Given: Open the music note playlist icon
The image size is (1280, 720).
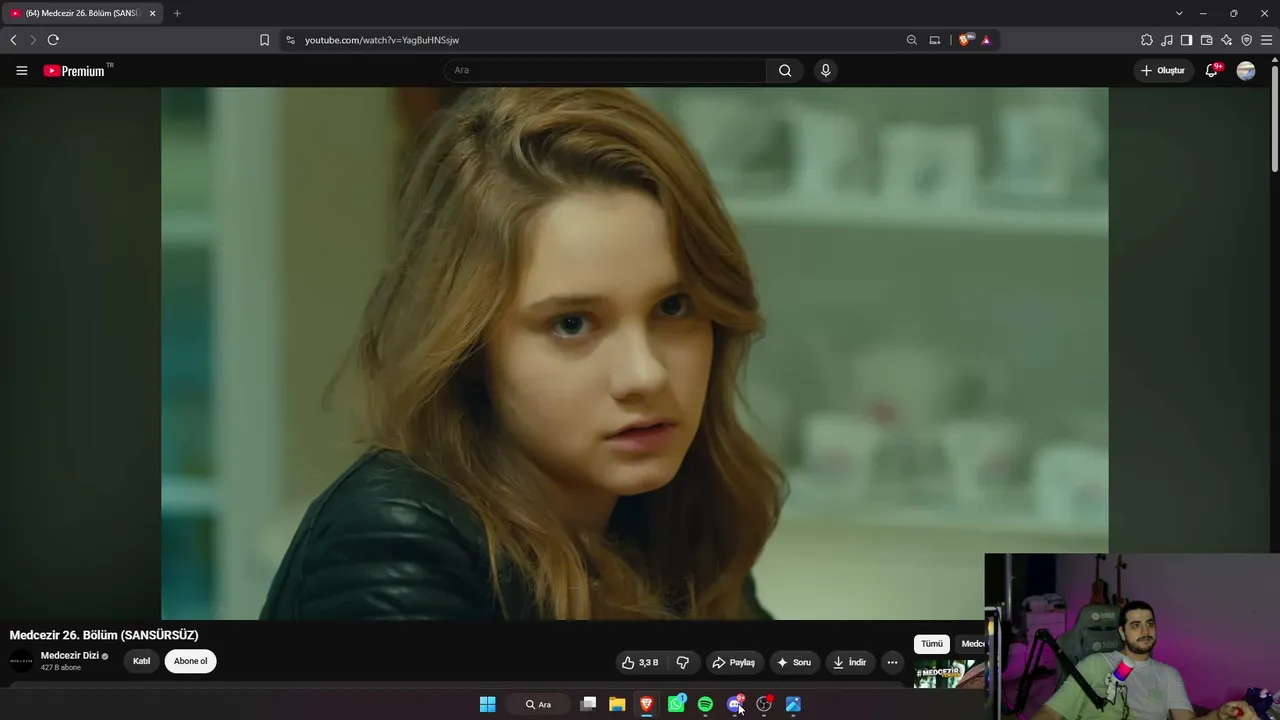Looking at the screenshot, I should coord(1167,40).
